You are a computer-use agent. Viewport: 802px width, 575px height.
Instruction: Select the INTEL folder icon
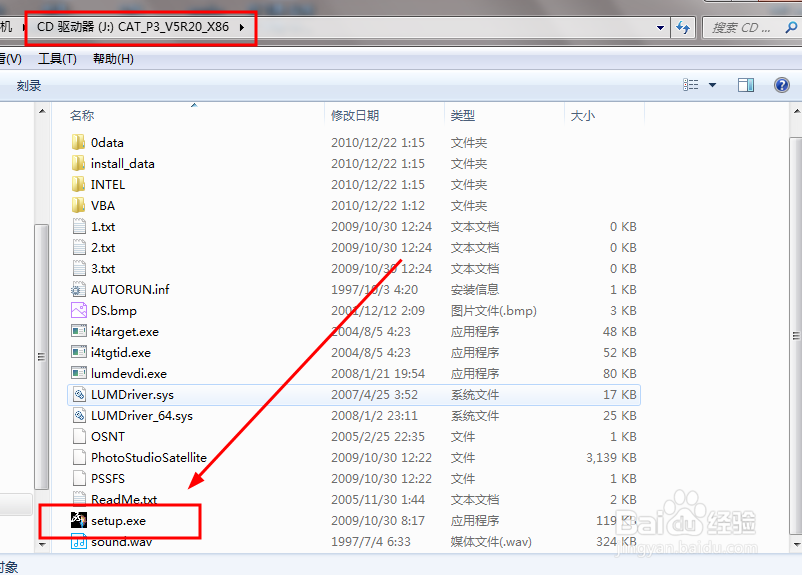tap(78, 184)
